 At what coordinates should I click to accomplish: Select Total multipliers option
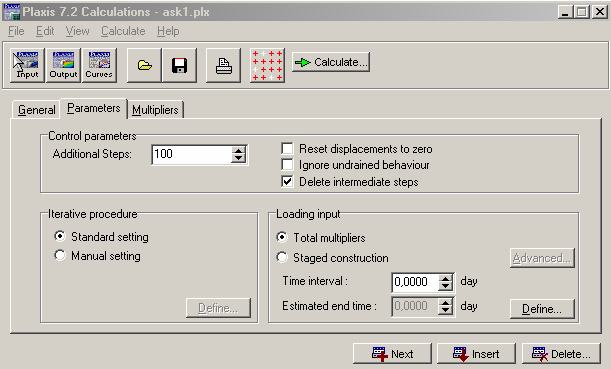[282, 237]
